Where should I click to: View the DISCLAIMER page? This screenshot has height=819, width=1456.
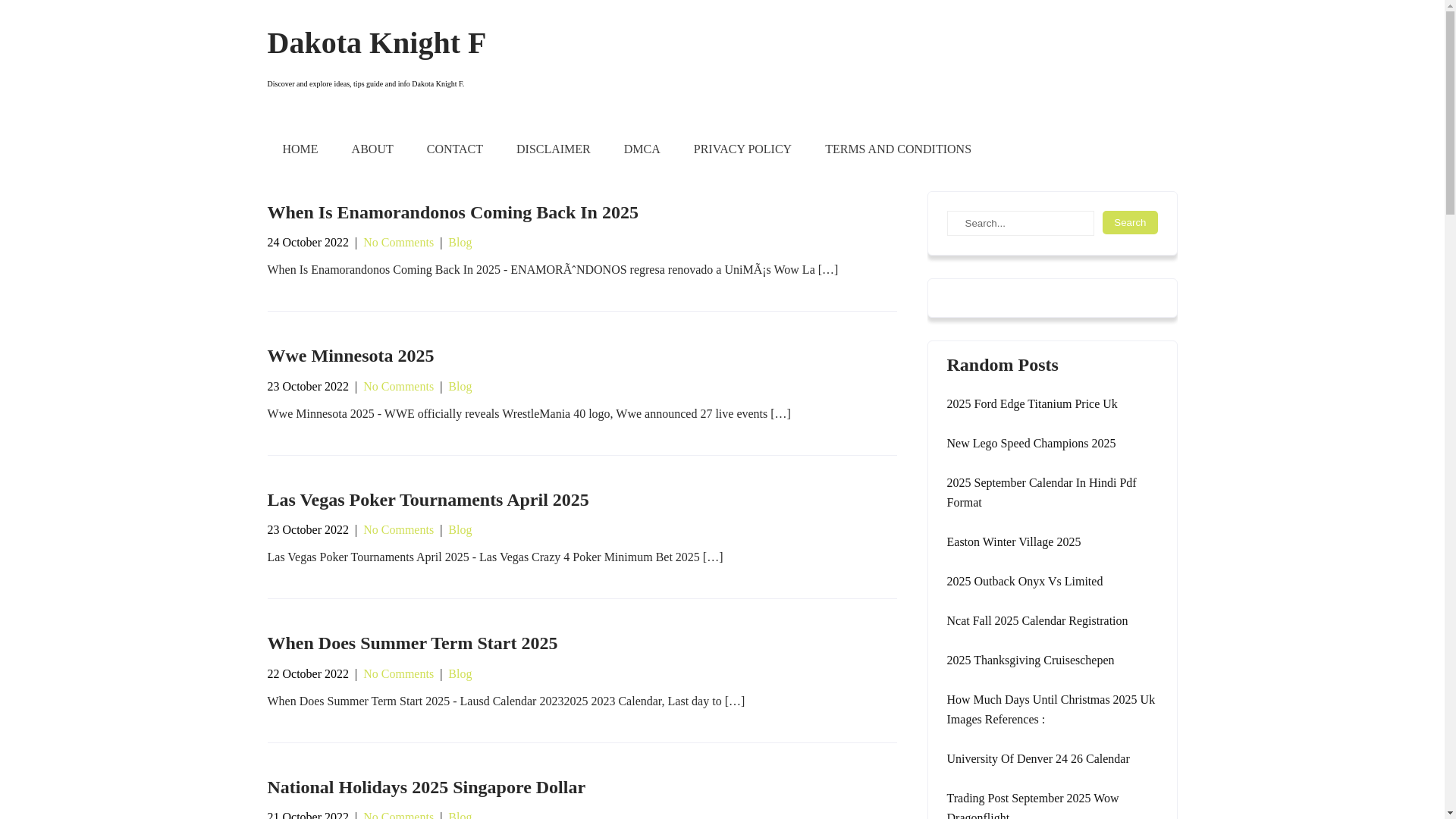[553, 149]
